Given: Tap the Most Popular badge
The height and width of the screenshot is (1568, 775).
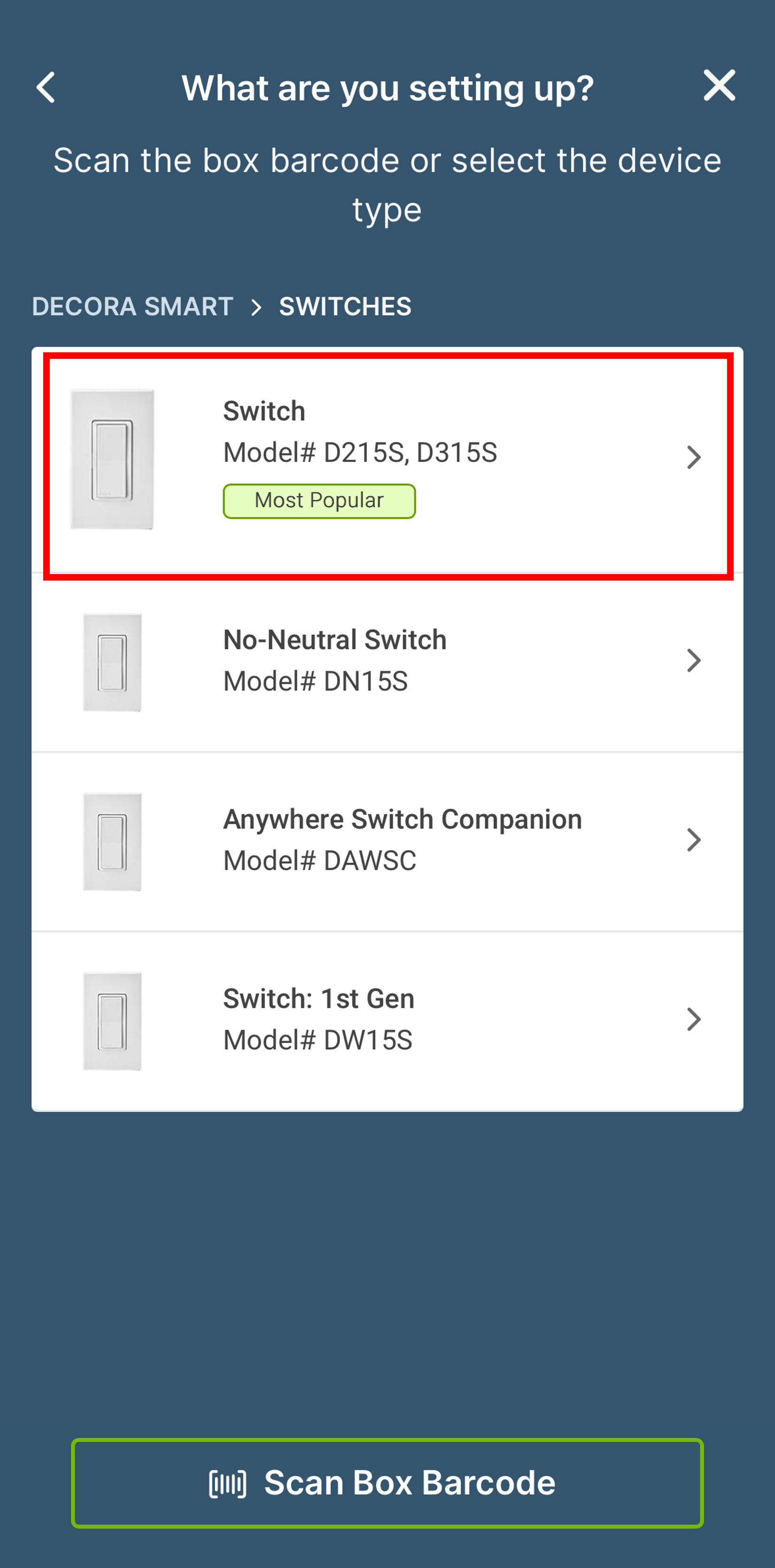Looking at the screenshot, I should pos(319,501).
